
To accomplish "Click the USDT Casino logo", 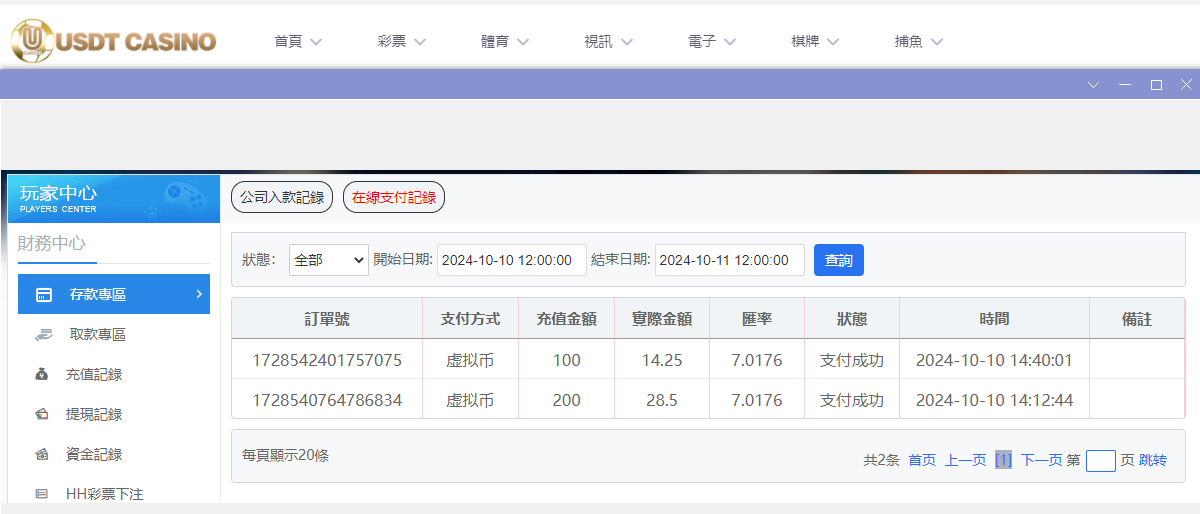I will coord(113,41).
